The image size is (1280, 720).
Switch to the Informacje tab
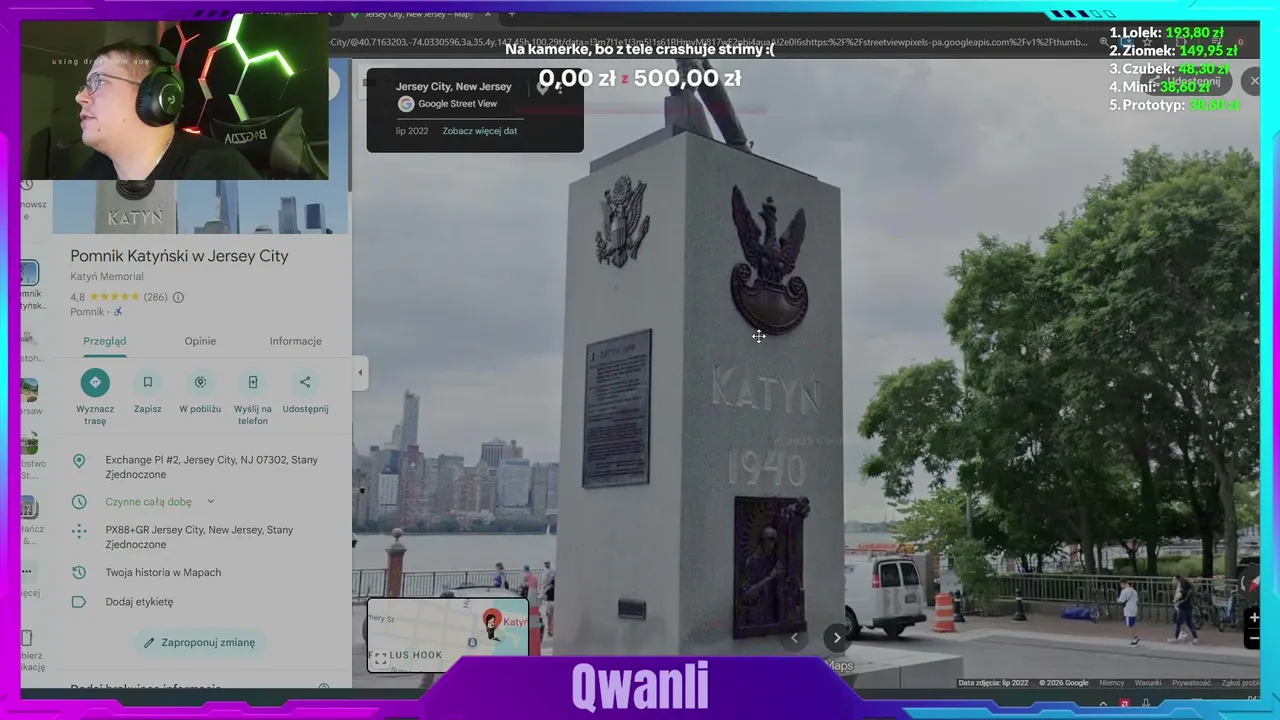[296, 341]
